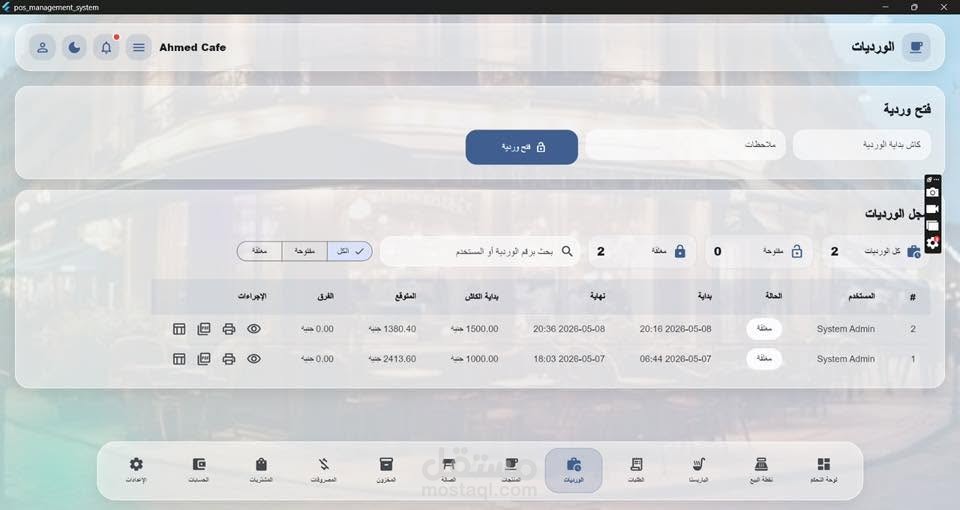This screenshot has width=960, height=510.
Task: Click the بداية الكاش starting cash column header
Action: point(481,296)
